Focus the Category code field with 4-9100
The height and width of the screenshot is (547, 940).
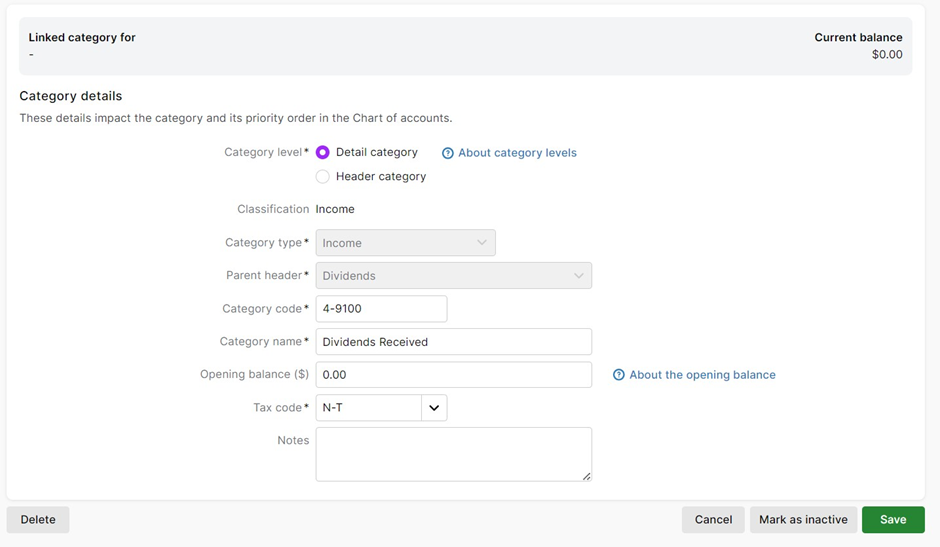tap(381, 309)
